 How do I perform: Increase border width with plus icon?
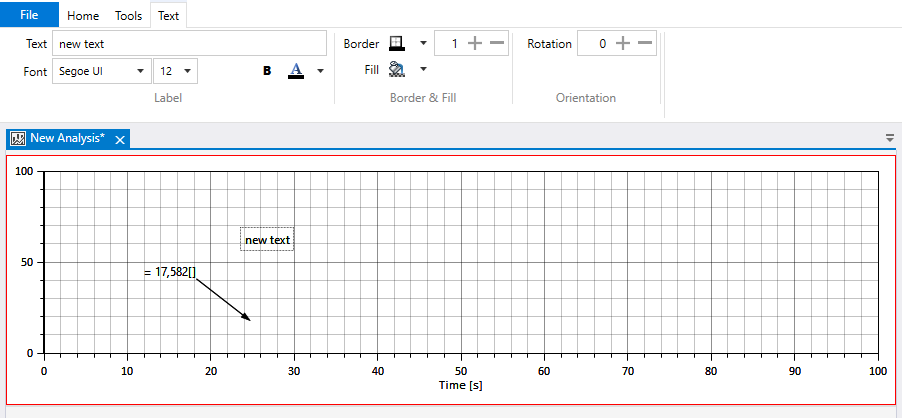pos(475,44)
